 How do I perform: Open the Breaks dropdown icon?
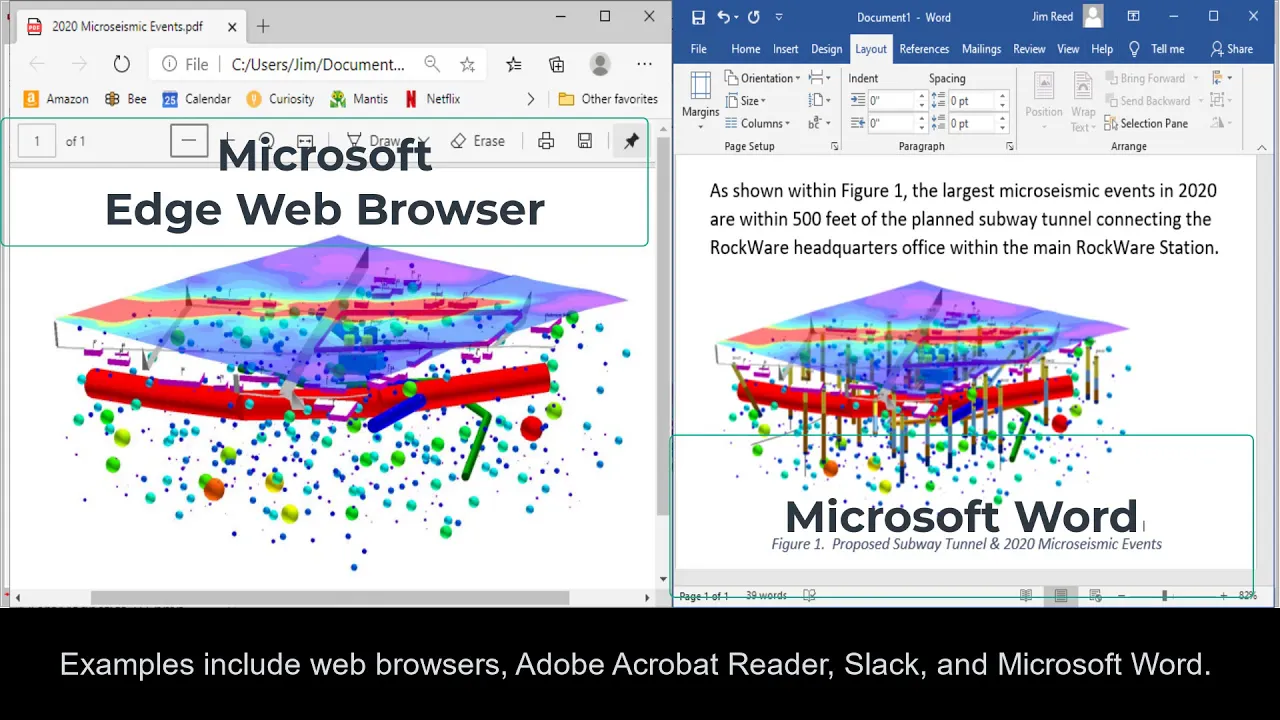click(x=820, y=78)
